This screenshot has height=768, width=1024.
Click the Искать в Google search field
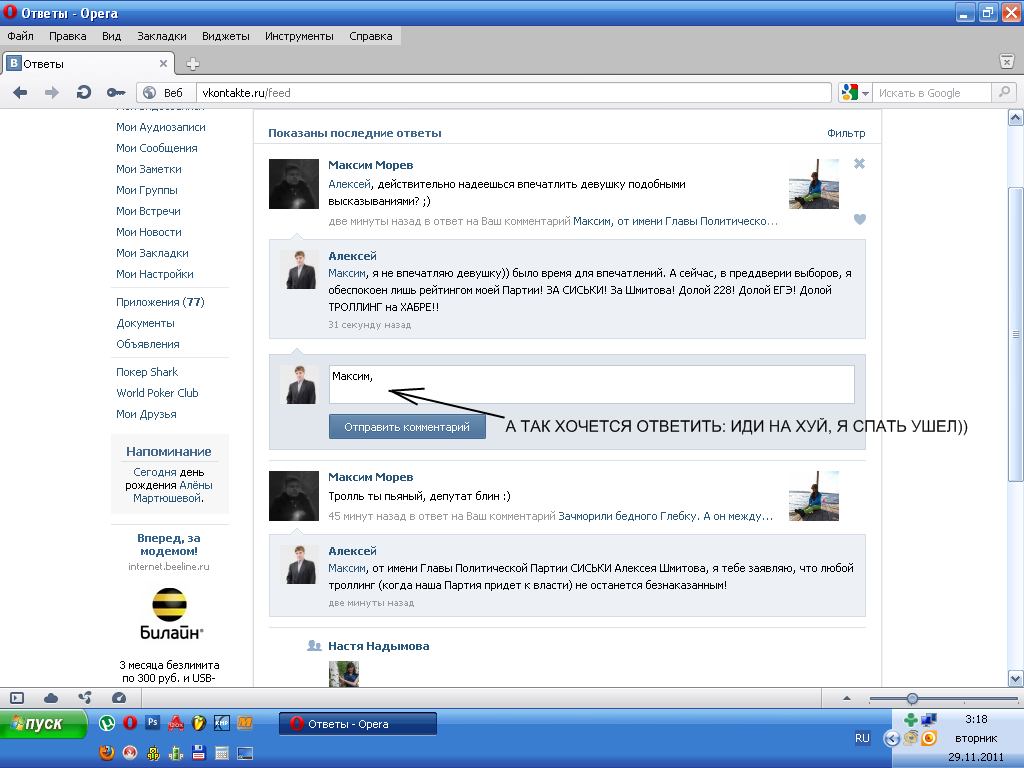(x=933, y=93)
